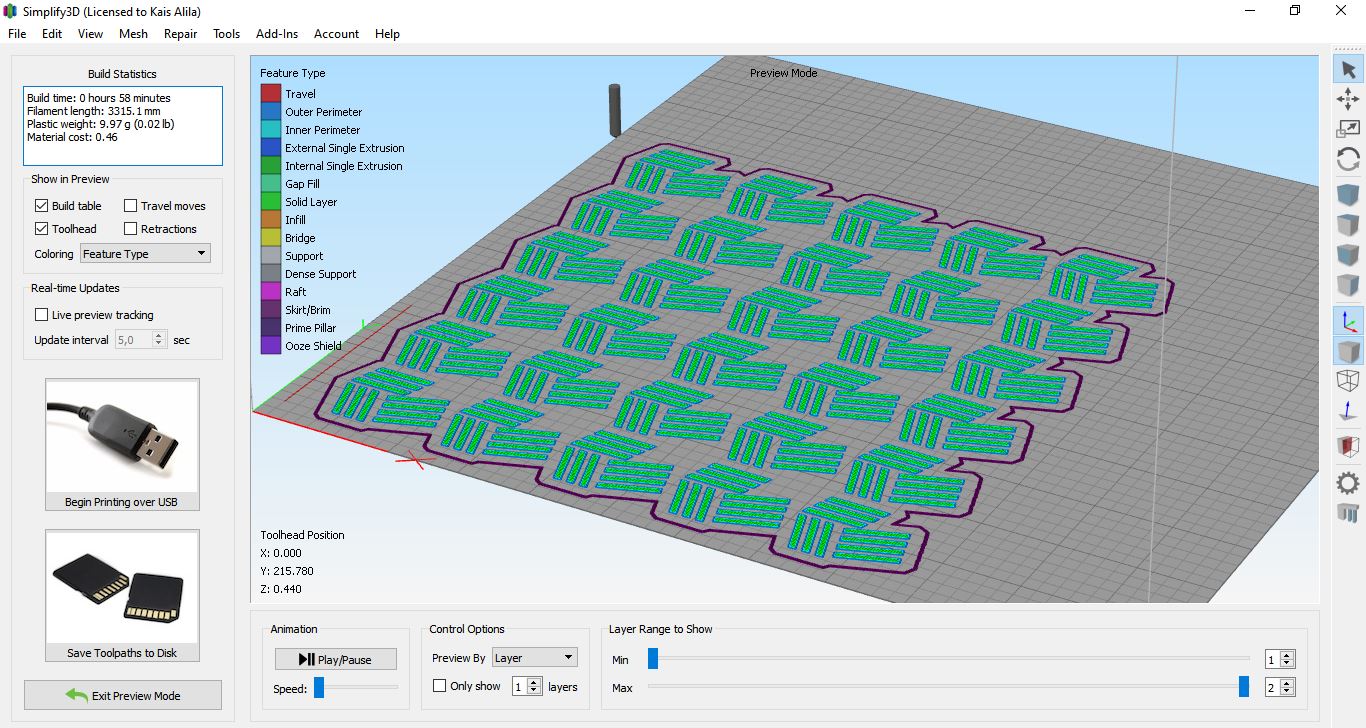Image resolution: width=1366 pixels, height=728 pixels.
Task: Click the "Y: 215.780" toolhead position value
Action: tap(287, 571)
